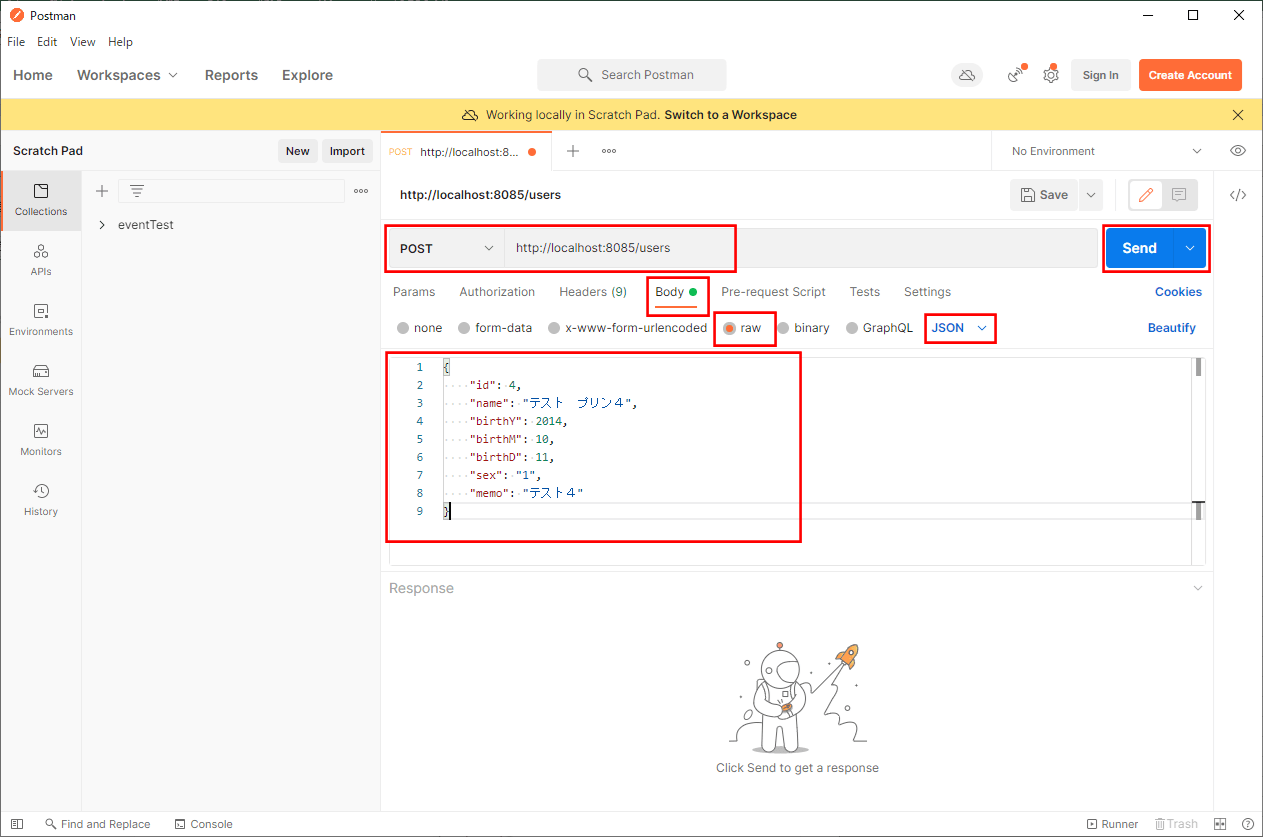Open the JSON body format dropdown
The image size is (1263, 837).
click(959, 327)
